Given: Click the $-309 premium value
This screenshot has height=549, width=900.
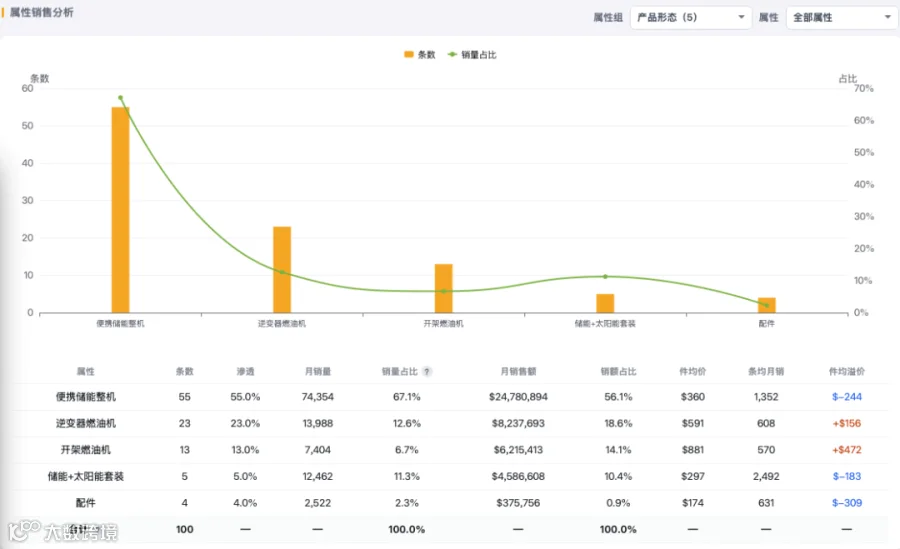Looking at the screenshot, I should pos(847,502).
